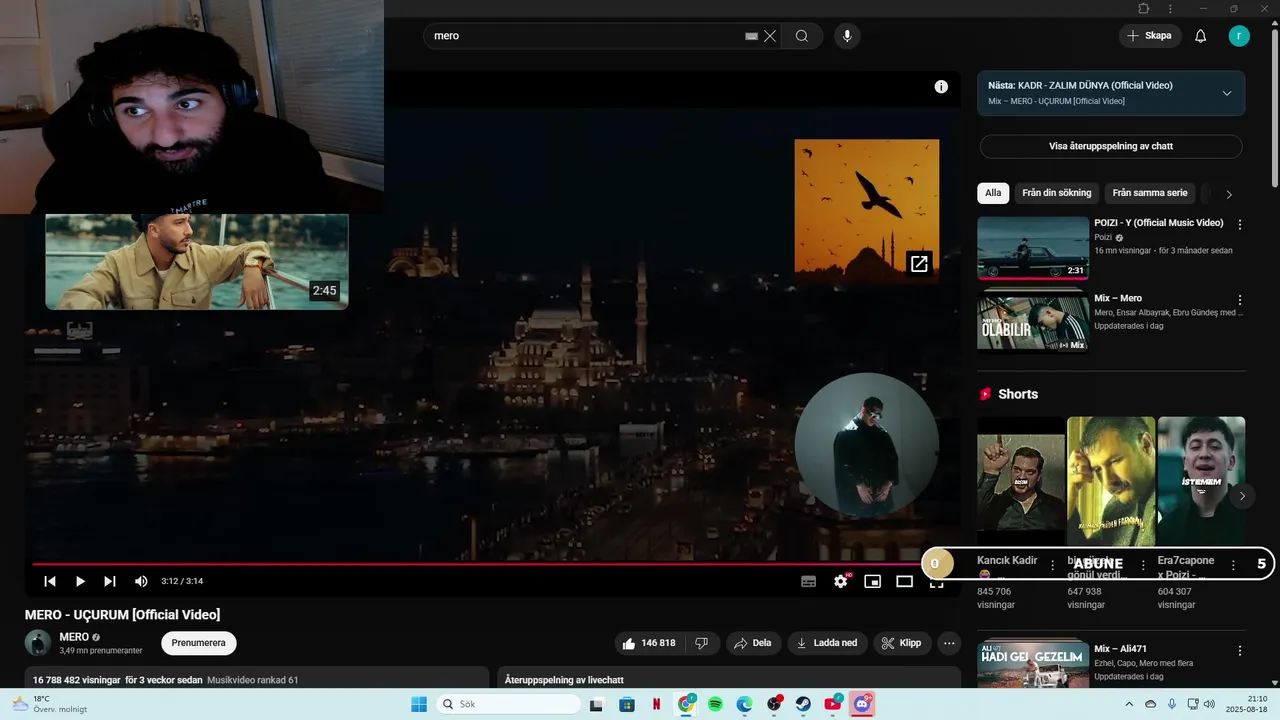Toggle theater mode
This screenshot has height=720, width=1280.
pyautogui.click(x=904, y=581)
